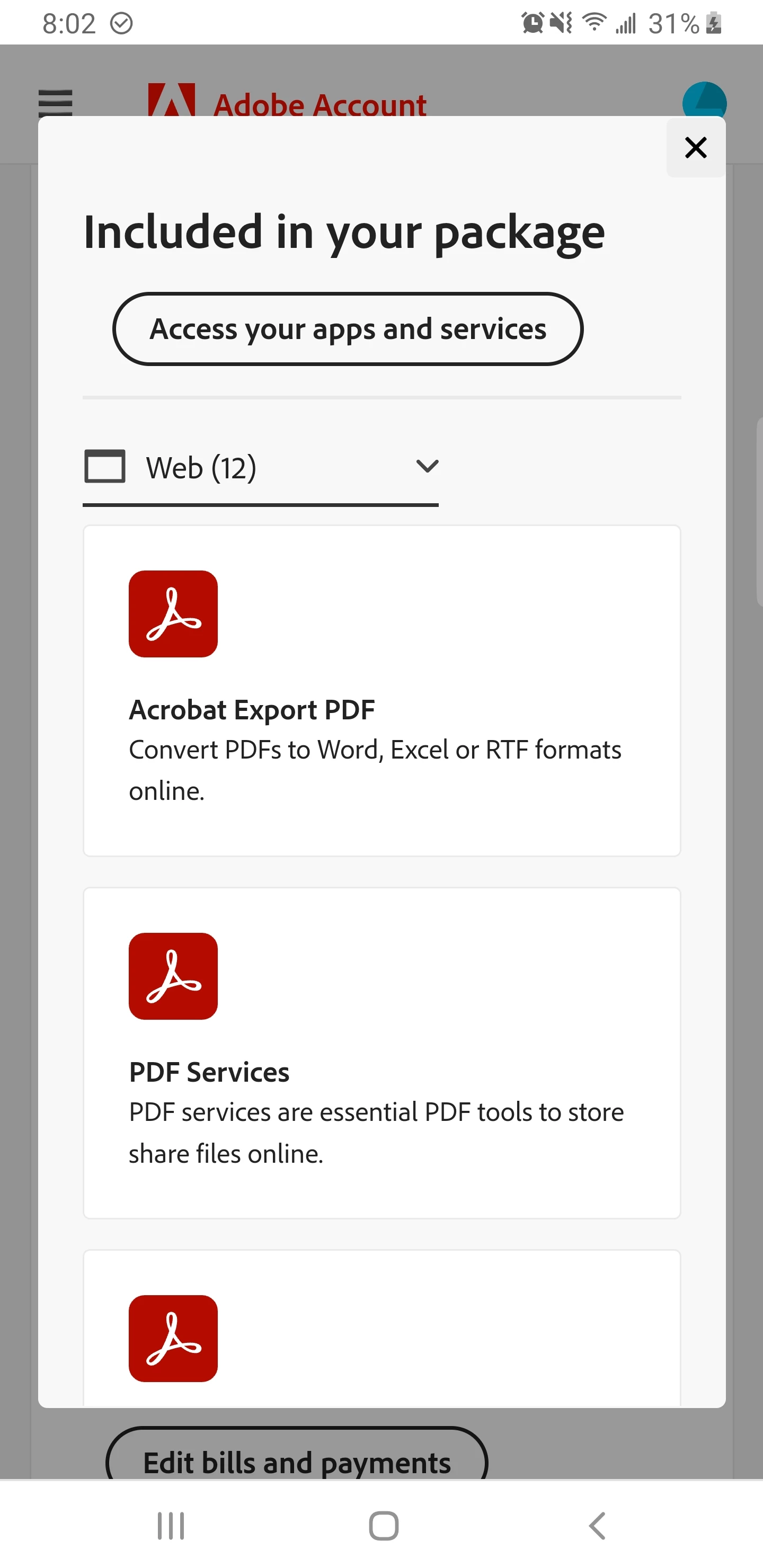
Task: Tap the Android recent apps button
Action: 171,1526
